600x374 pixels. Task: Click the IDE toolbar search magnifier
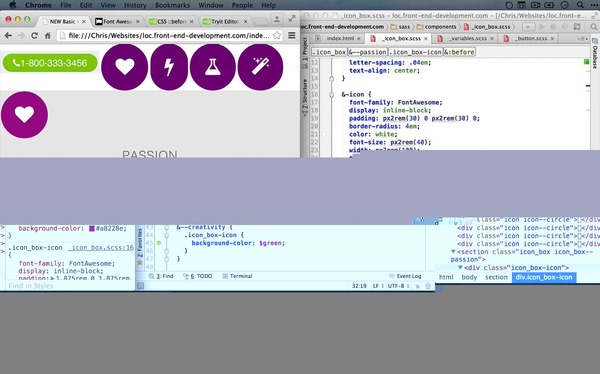coord(594,27)
